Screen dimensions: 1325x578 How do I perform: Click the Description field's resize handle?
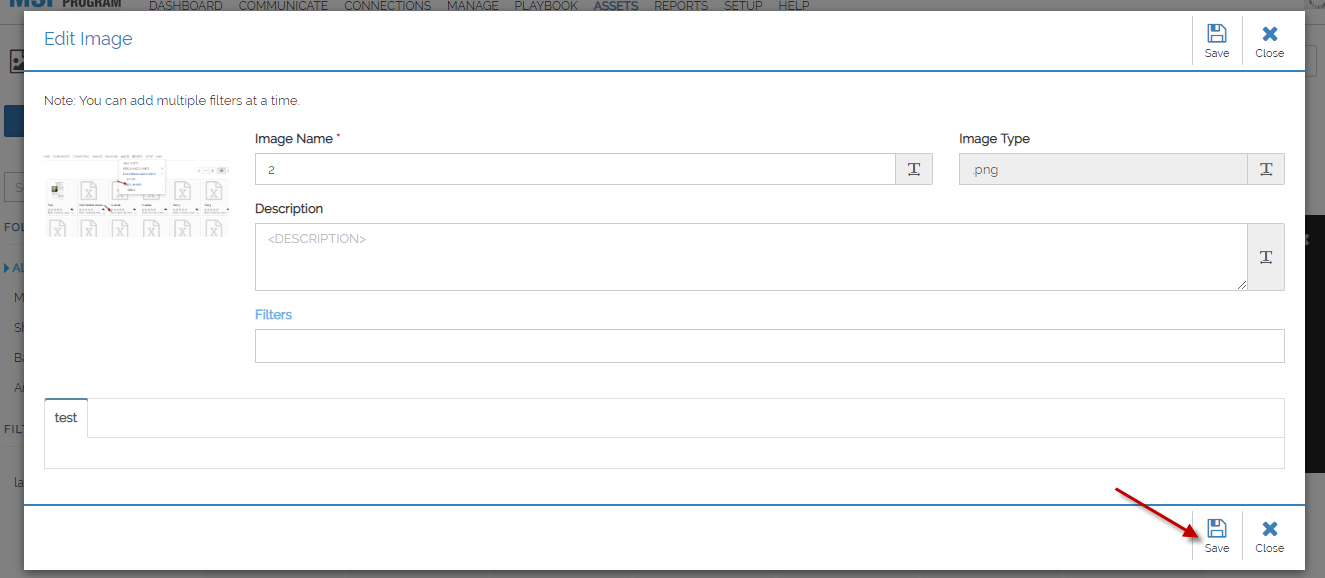coord(1242,285)
